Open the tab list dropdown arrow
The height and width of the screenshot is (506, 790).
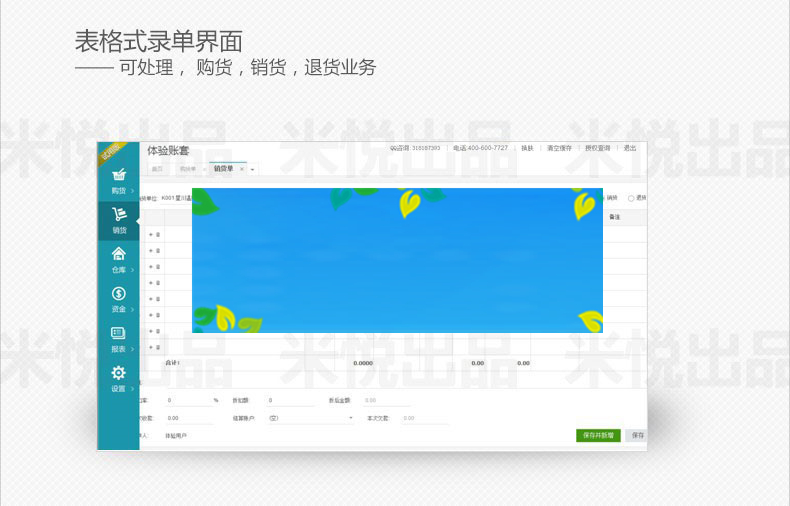pyautogui.click(x=253, y=169)
